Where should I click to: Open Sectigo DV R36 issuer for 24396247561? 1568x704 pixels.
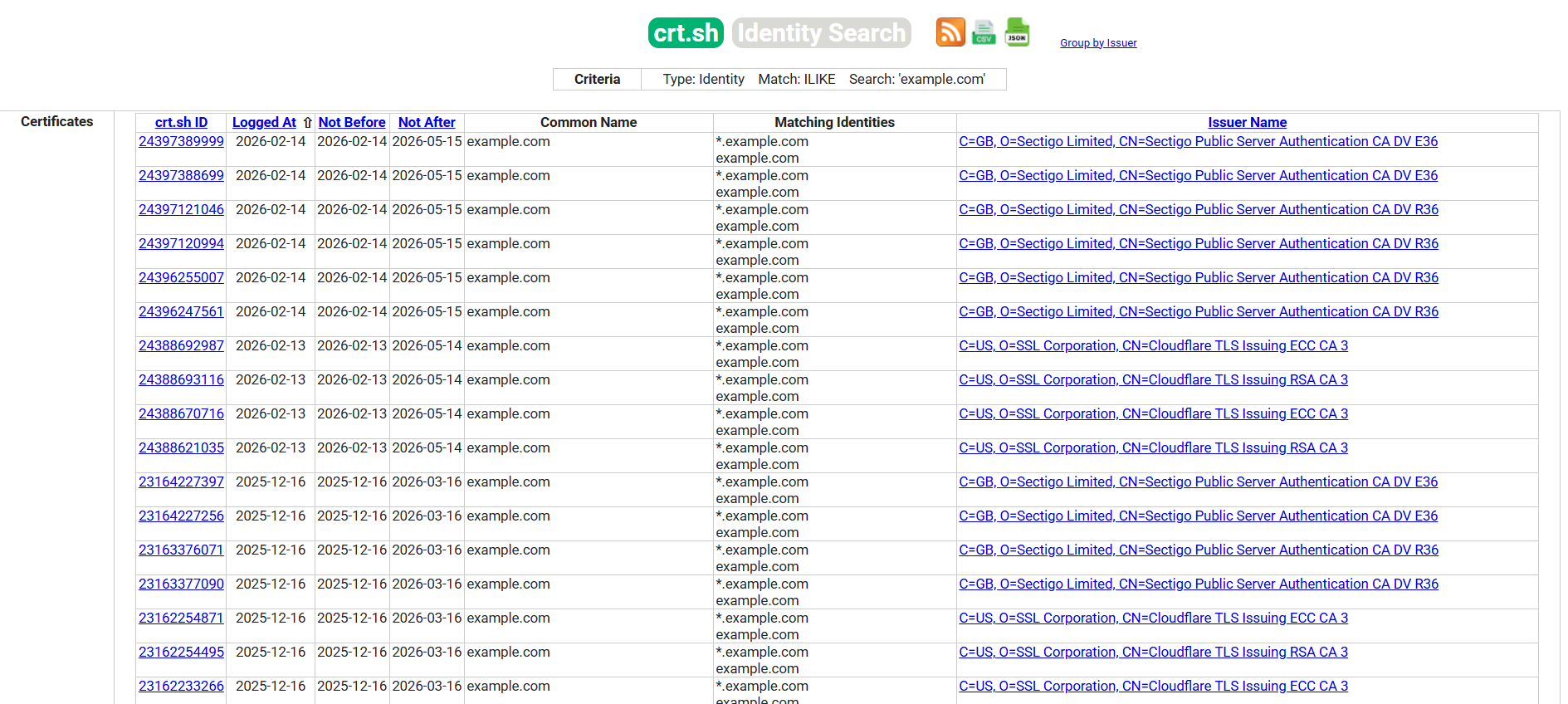point(1199,311)
